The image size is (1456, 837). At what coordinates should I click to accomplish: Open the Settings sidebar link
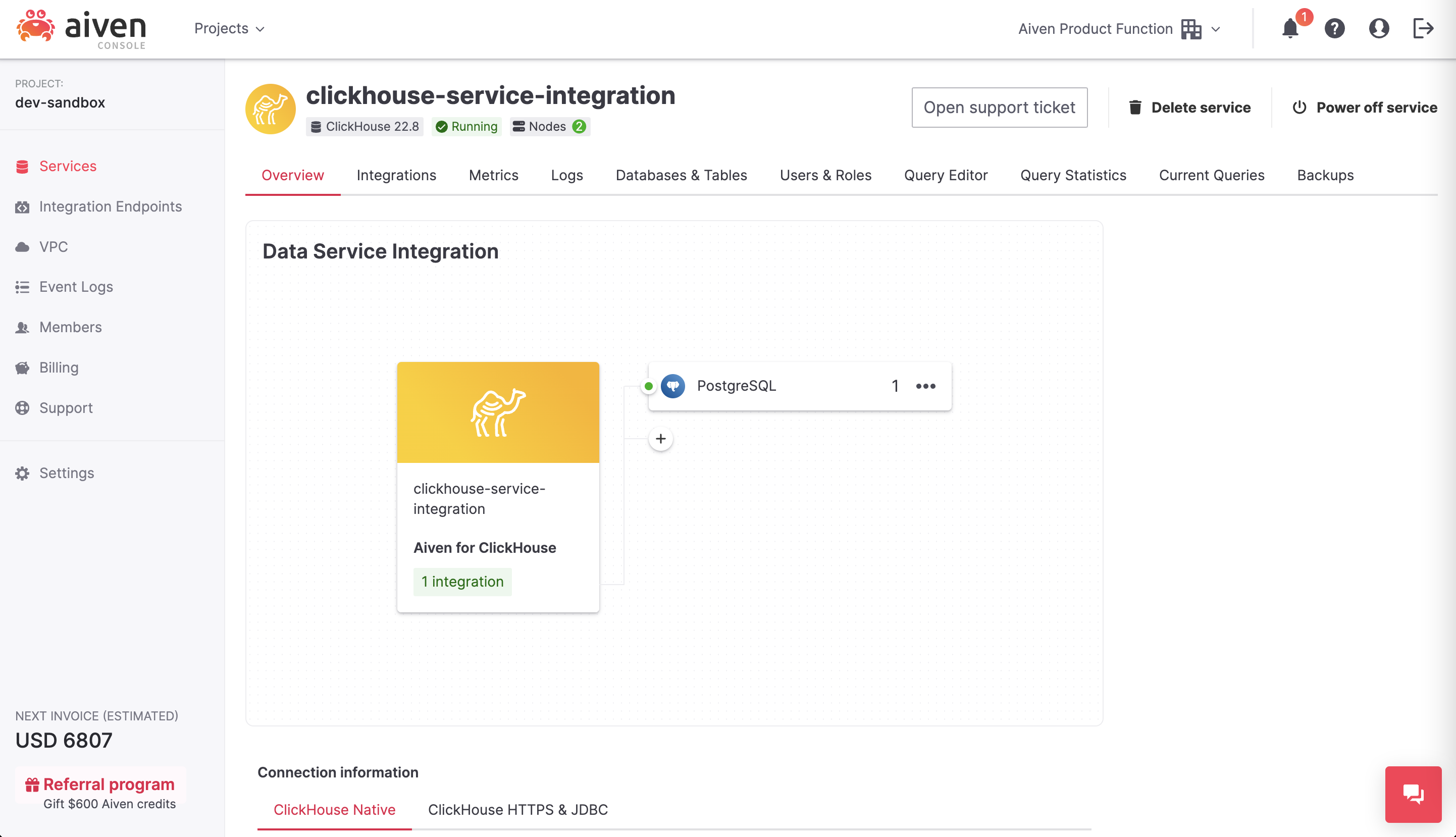[x=67, y=473]
